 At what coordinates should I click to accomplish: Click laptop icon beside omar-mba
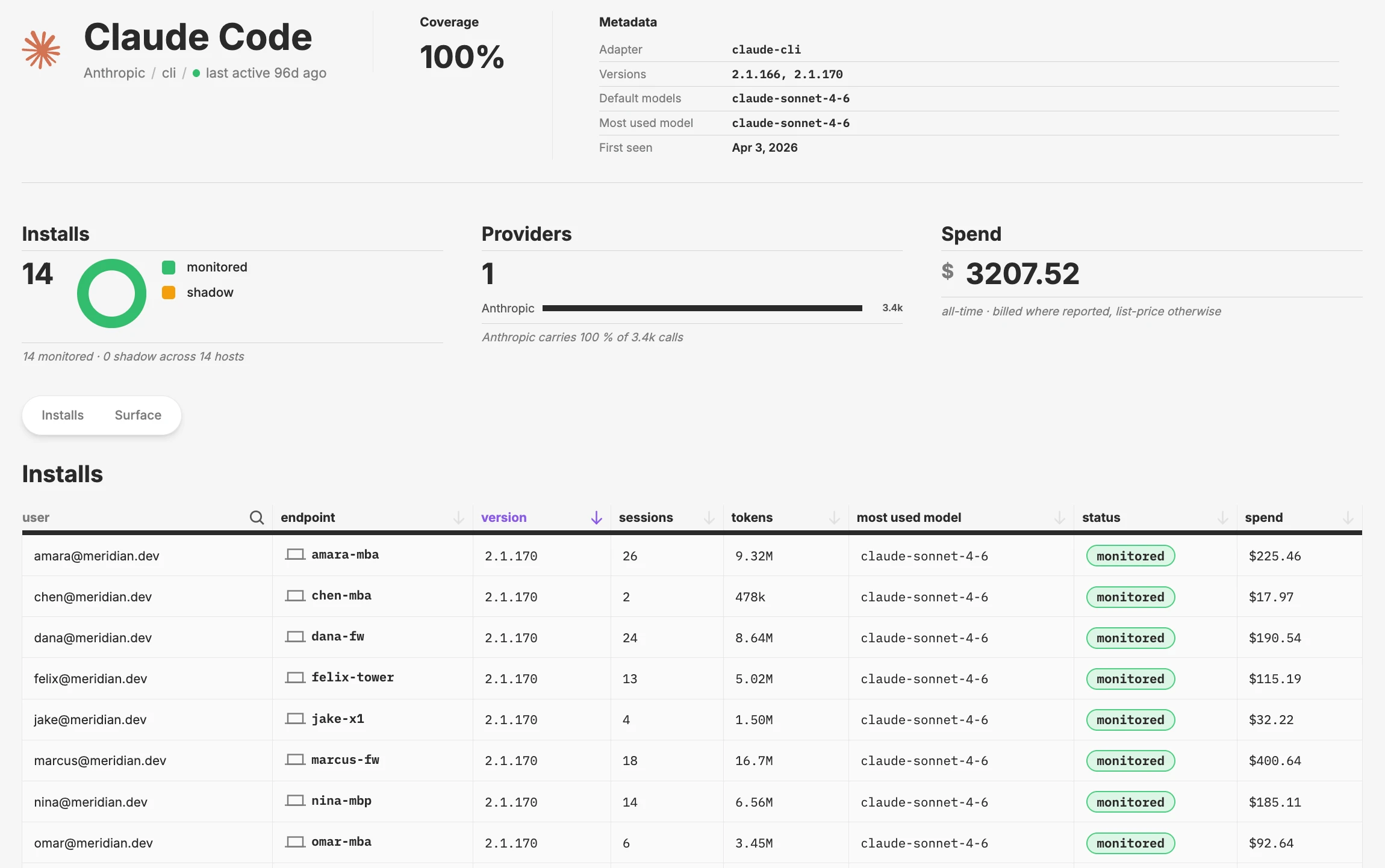tap(295, 842)
